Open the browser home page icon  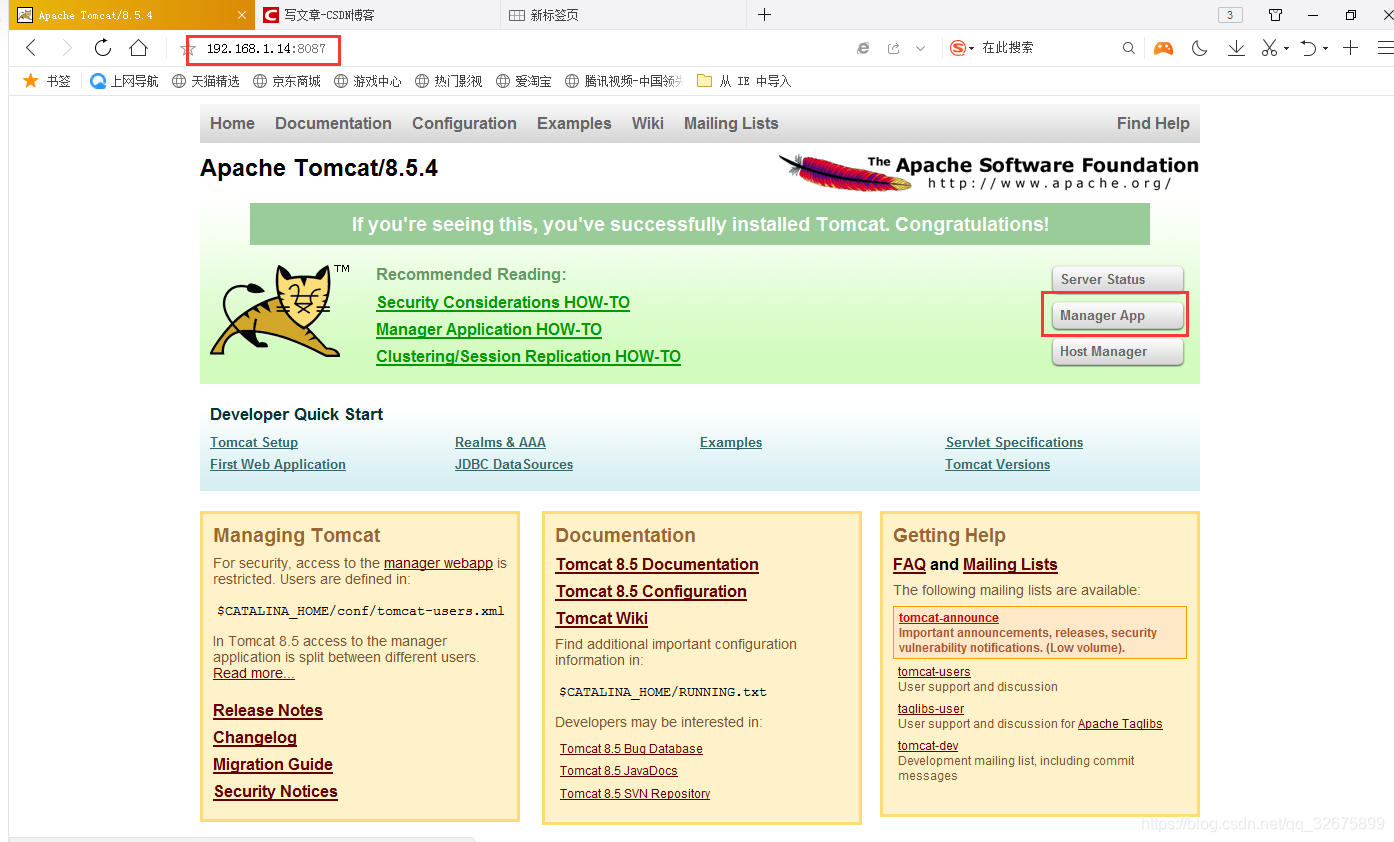pos(138,48)
